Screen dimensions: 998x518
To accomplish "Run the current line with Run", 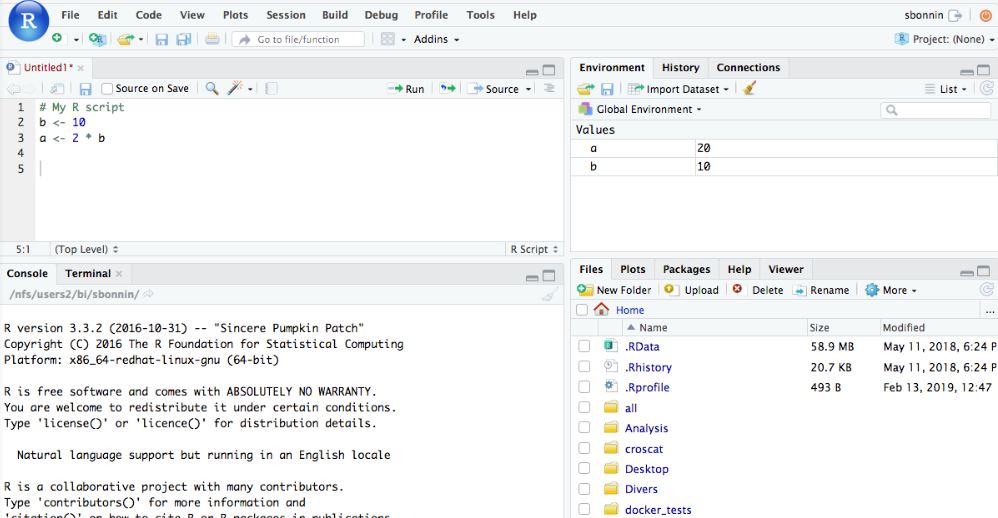I will tap(405, 89).
